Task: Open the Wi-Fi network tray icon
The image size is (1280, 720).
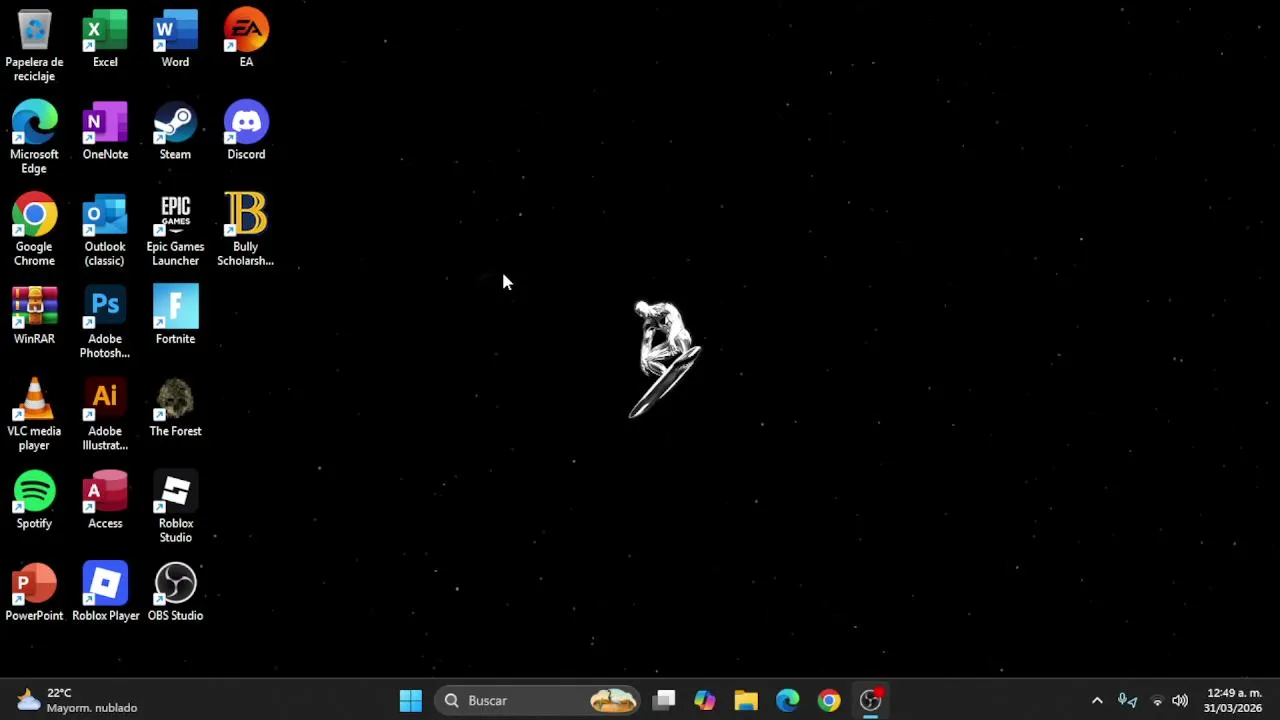Action: click(1157, 700)
